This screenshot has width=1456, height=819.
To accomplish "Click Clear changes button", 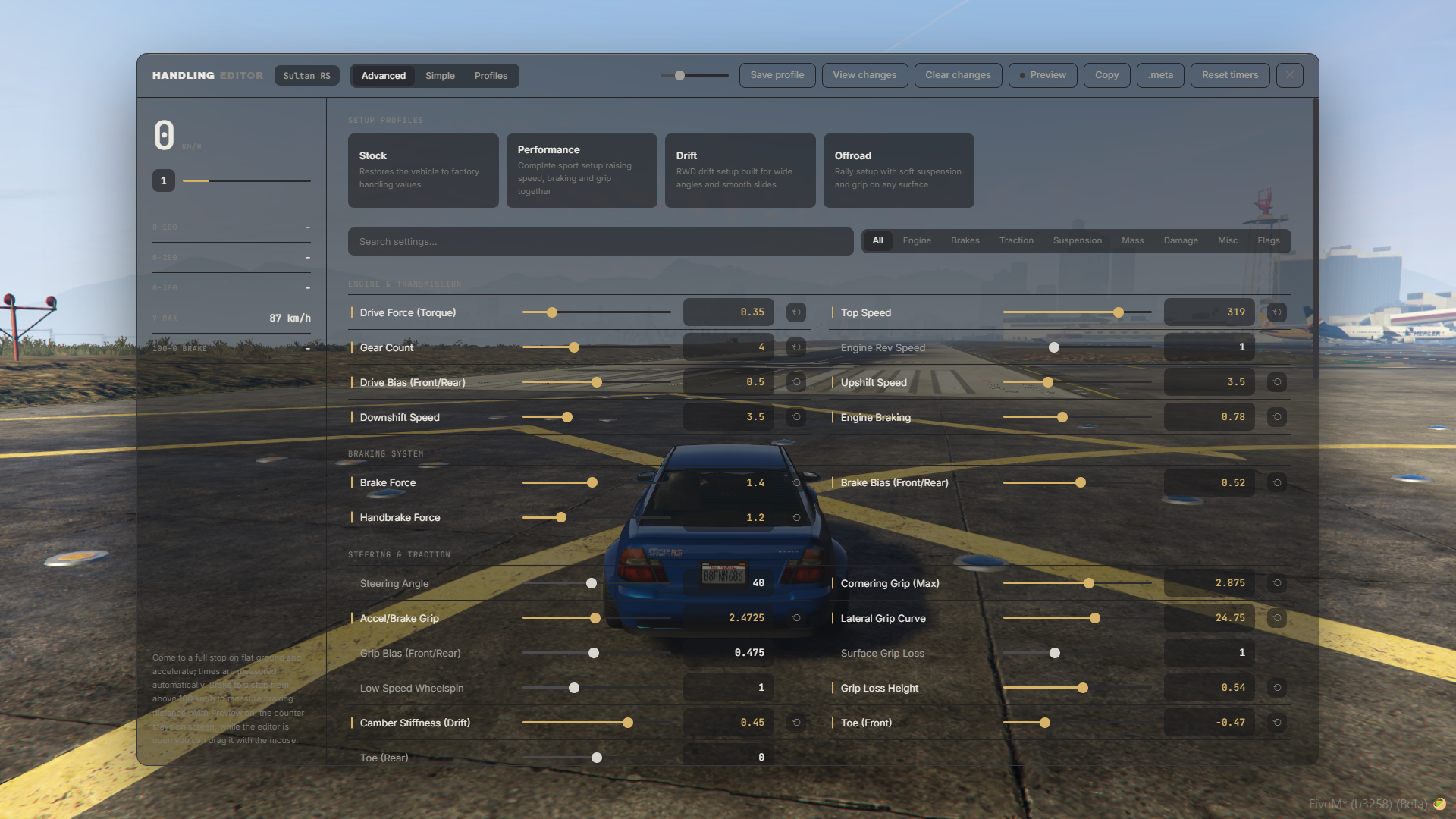I will 958,75.
